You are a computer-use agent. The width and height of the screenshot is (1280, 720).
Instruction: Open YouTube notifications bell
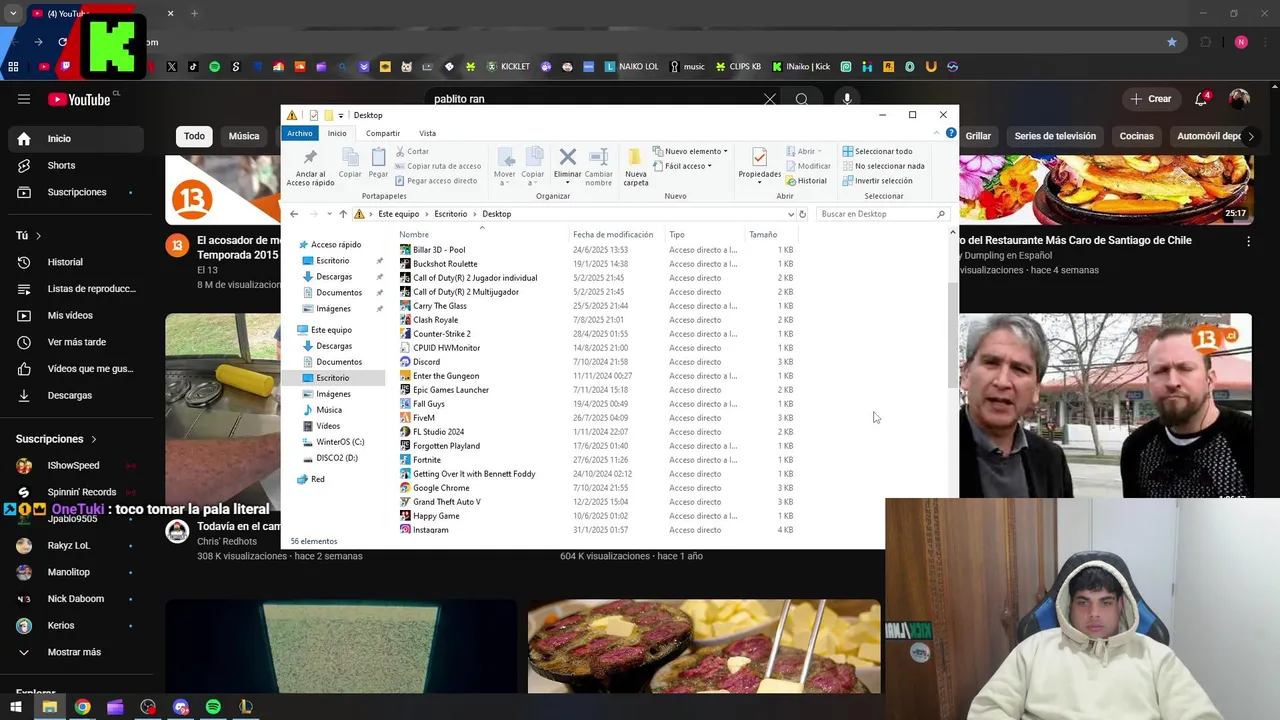pyautogui.click(x=1201, y=99)
